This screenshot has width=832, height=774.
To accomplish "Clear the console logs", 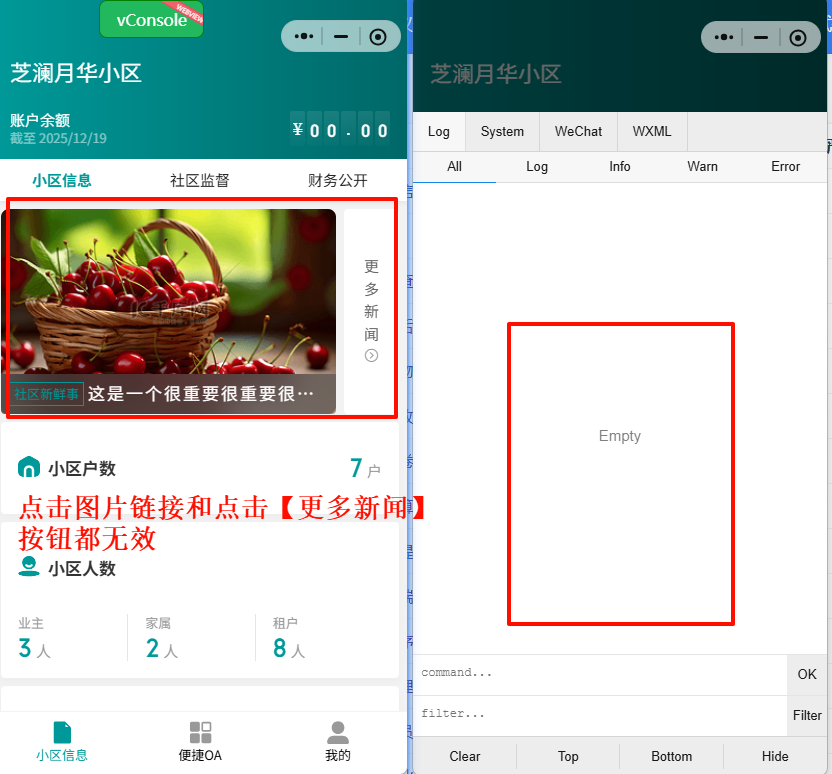I will pyautogui.click(x=464, y=756).
